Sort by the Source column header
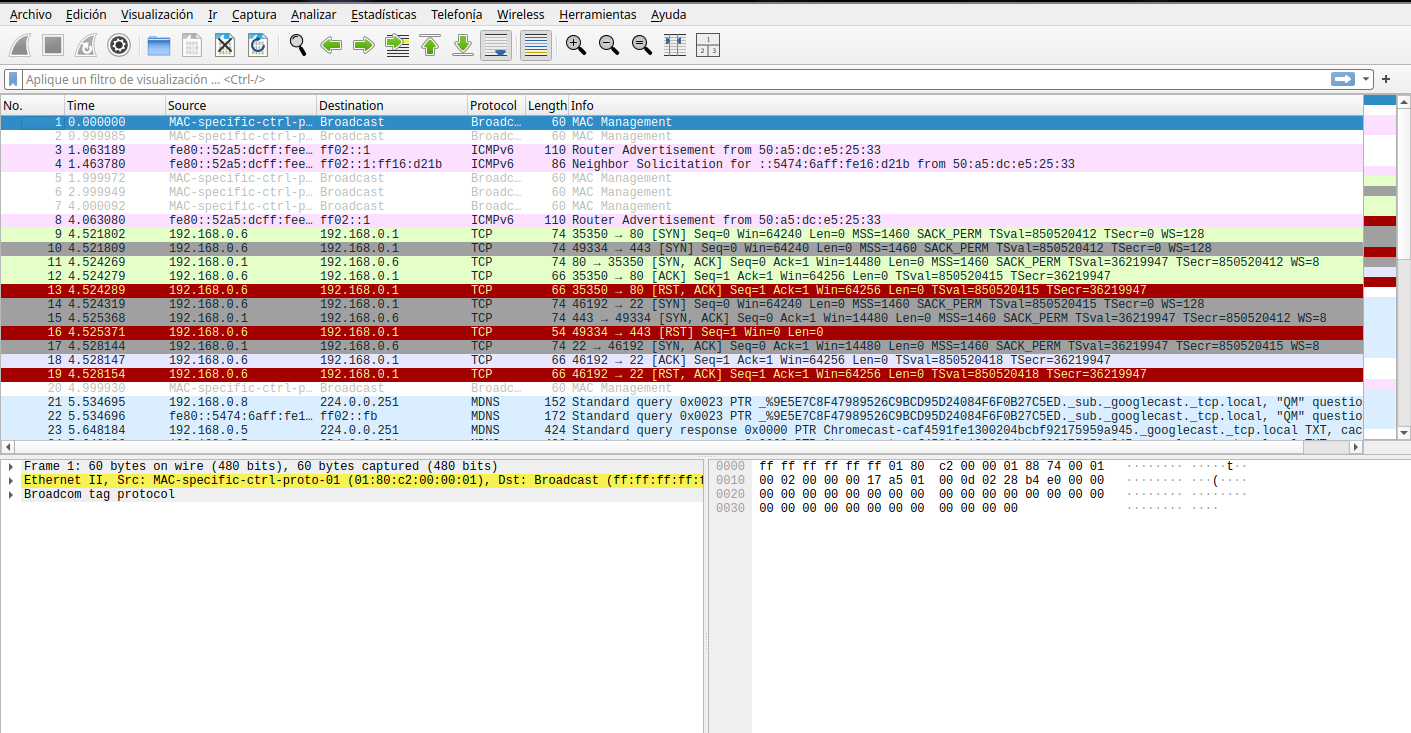 (x=241, y=105)
